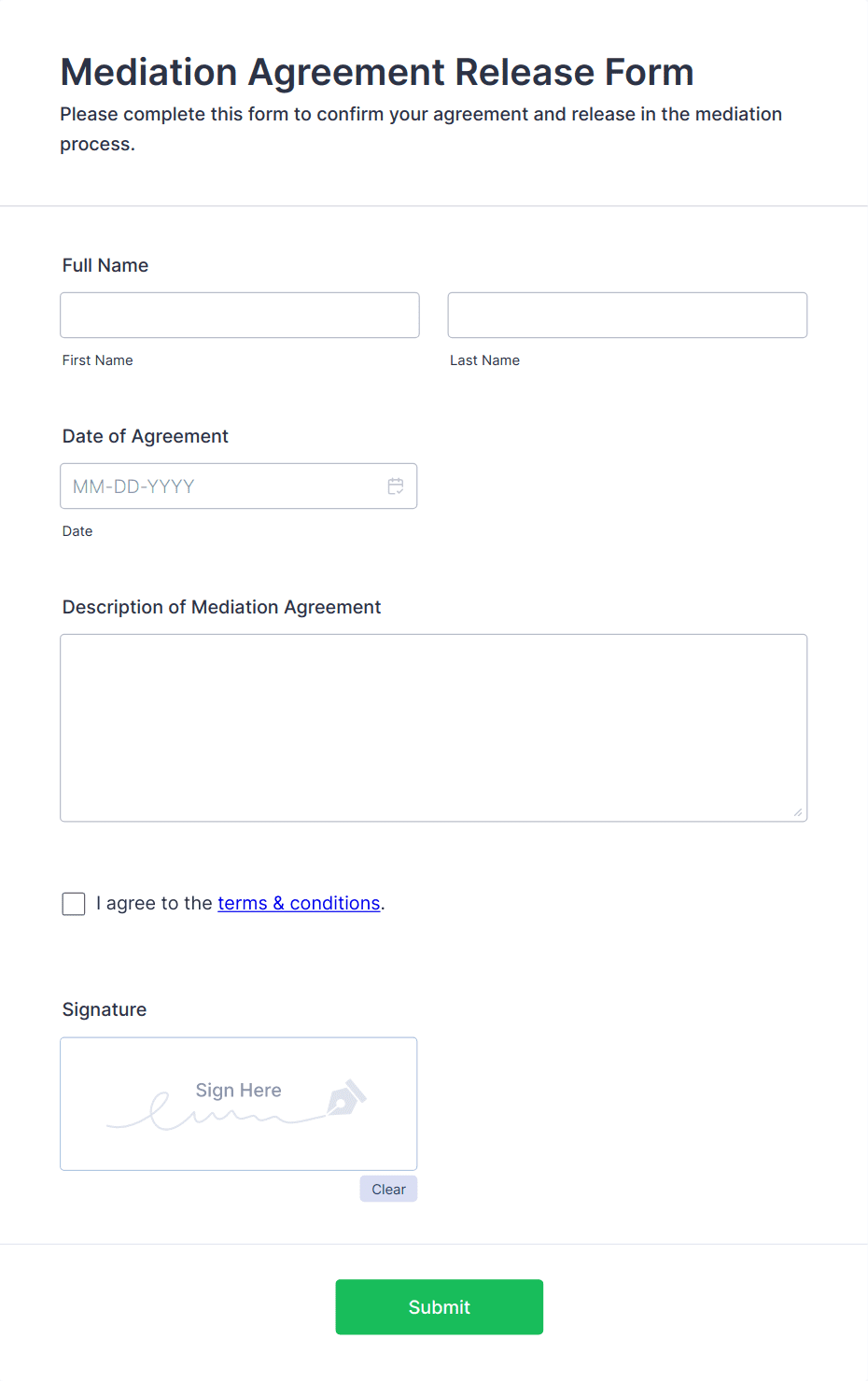Click the Description of Mediation Agreement textarea

click(433, 726)
